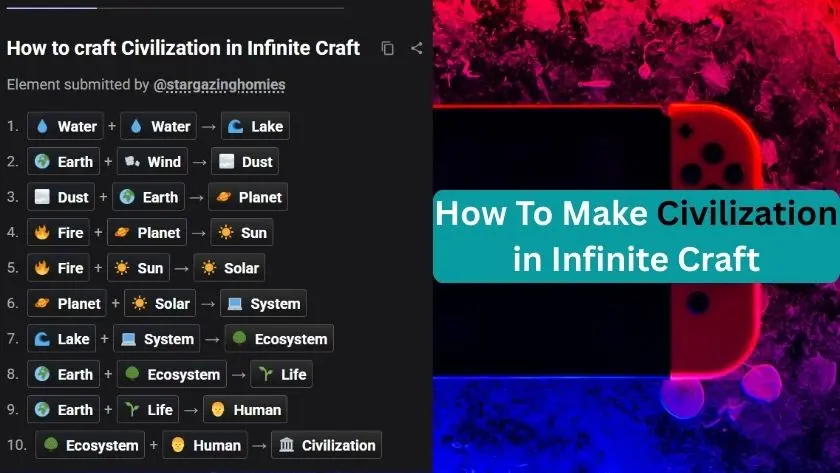Click the Fire chip in step 5
This screenshot has height=473, width=840.
58,267
